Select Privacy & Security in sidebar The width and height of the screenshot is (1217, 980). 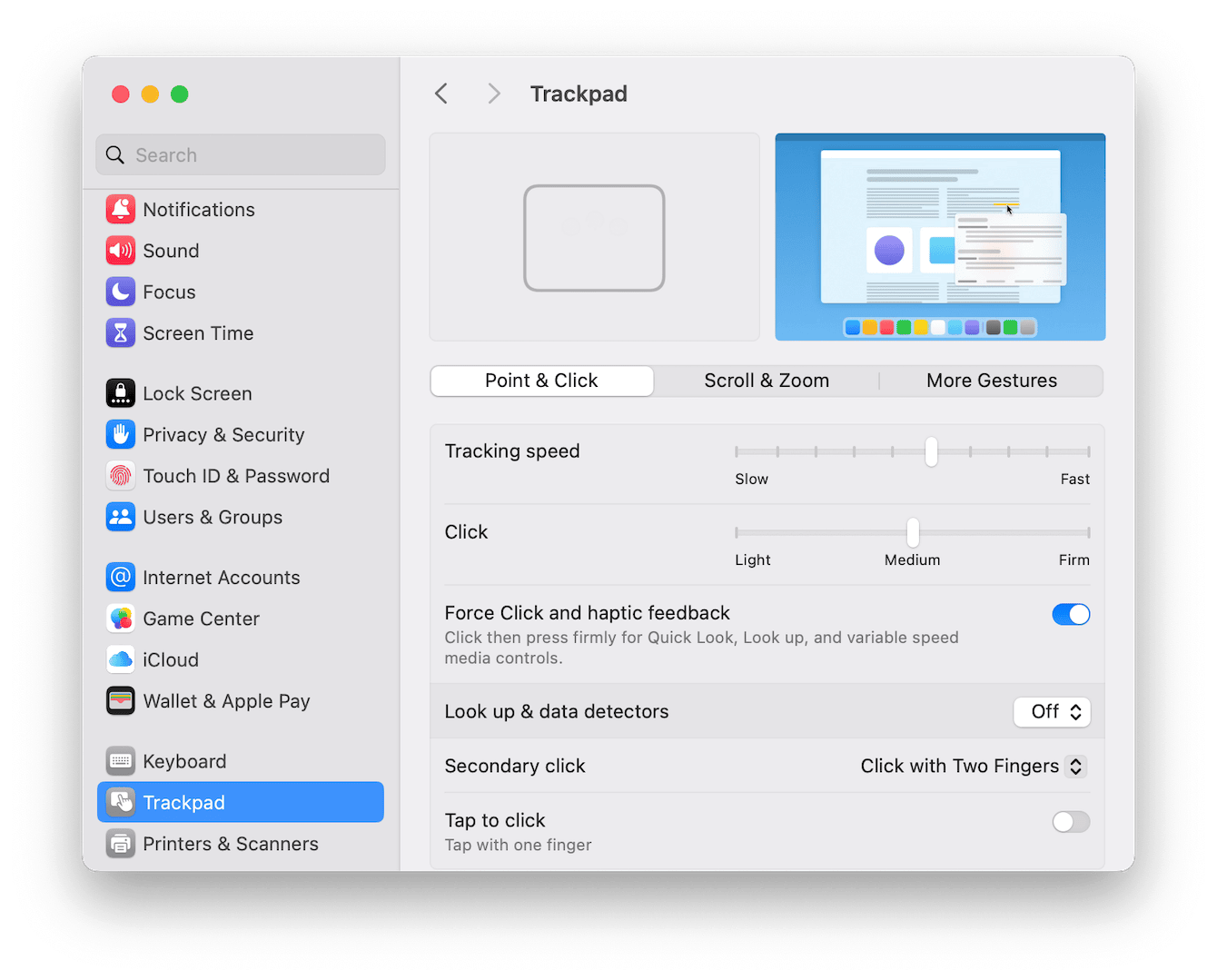pos(223,434)
